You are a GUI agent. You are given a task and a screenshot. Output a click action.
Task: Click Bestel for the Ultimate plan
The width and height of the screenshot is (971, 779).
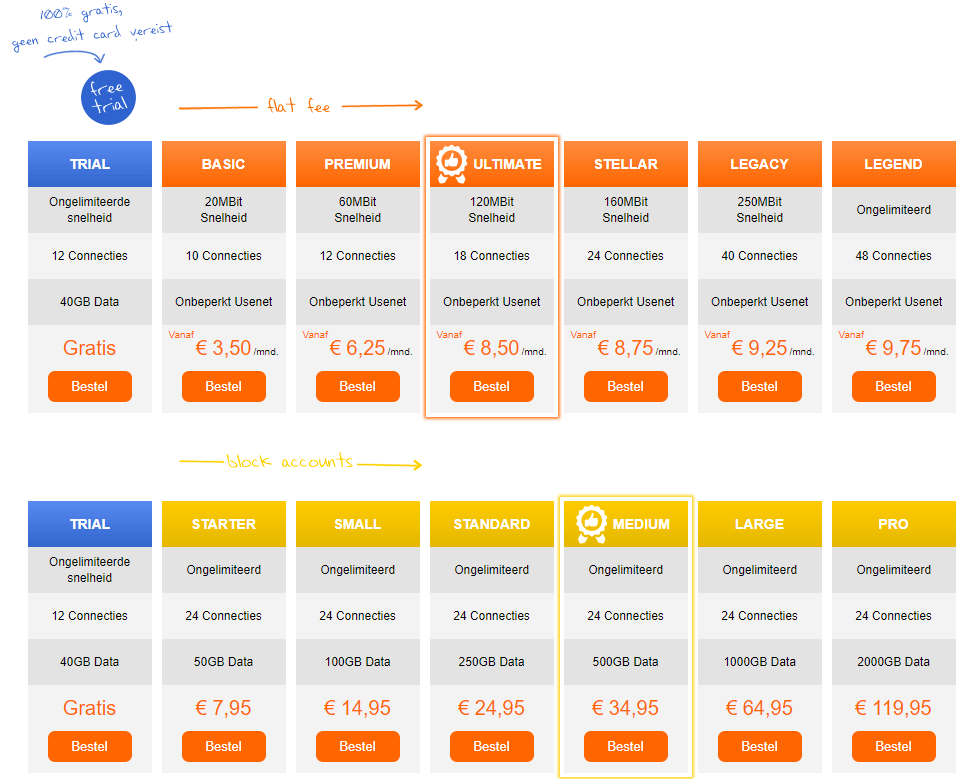[x=491, y=386]
